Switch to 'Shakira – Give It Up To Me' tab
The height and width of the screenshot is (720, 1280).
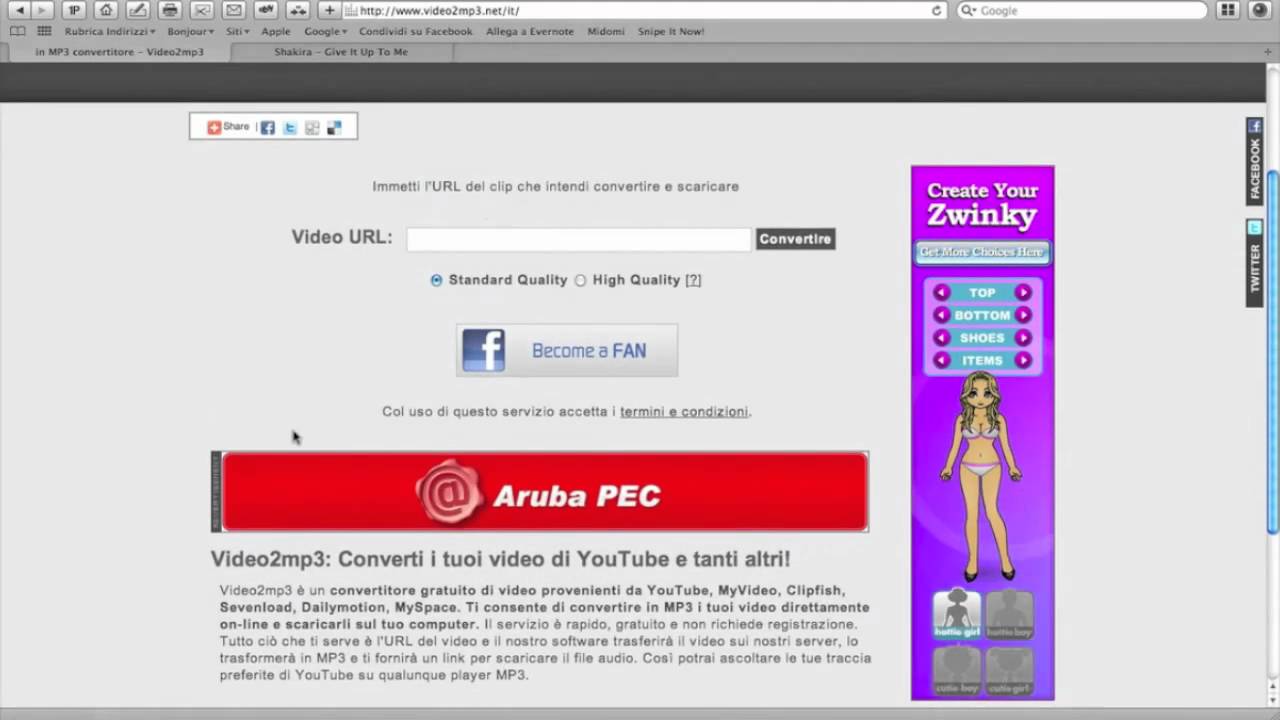click(341, 52)
